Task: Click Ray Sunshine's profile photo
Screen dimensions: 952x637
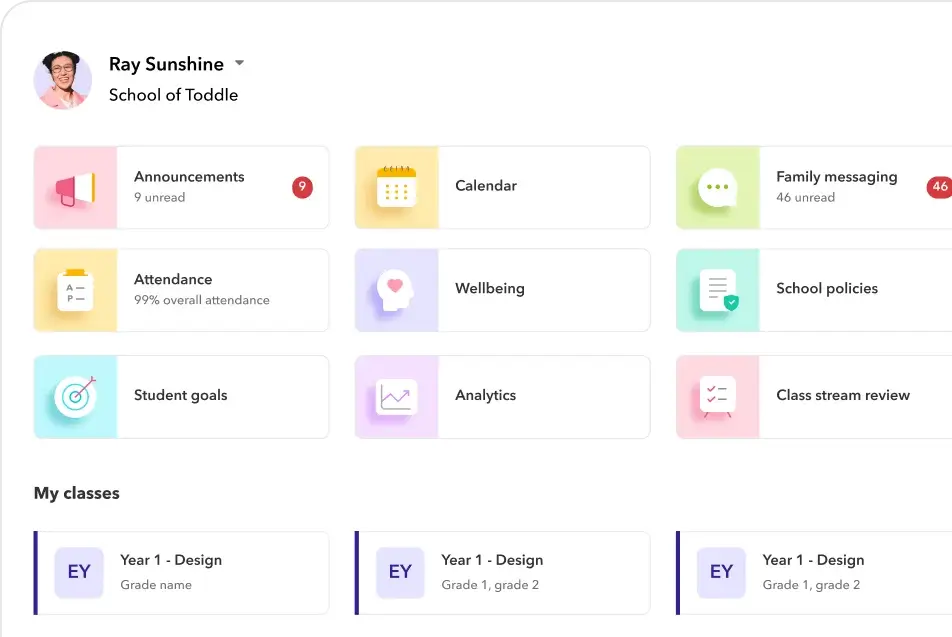Action: pos(62,77)
